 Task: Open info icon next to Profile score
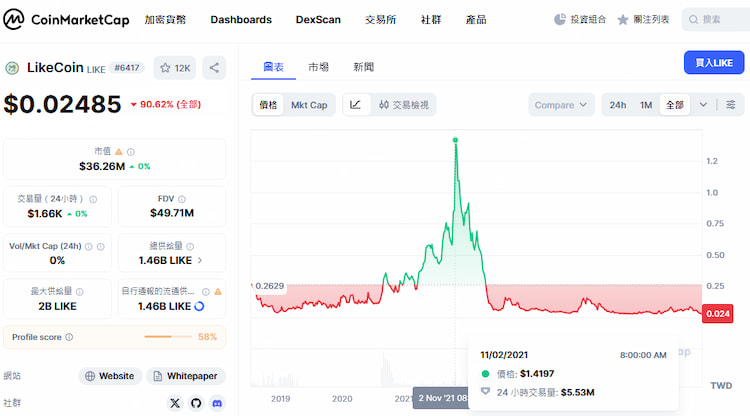tap(69, 337)
